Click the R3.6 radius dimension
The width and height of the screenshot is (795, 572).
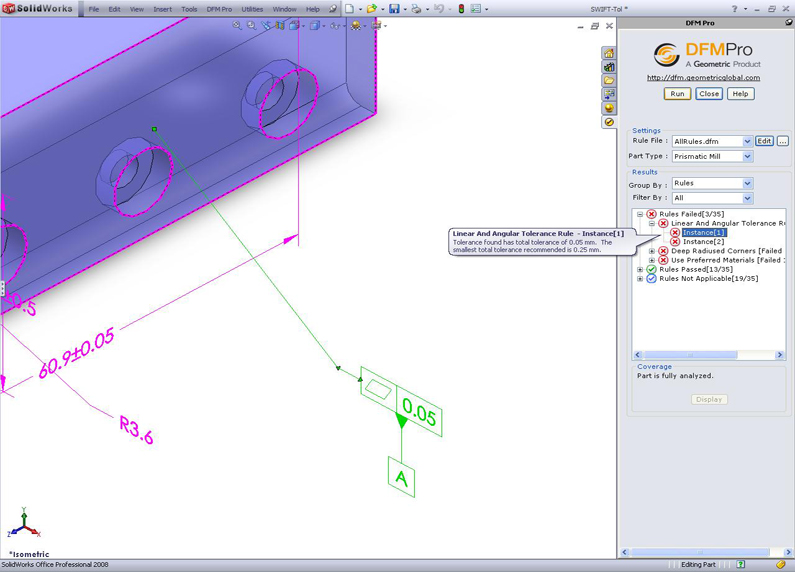tap(136, 430)
